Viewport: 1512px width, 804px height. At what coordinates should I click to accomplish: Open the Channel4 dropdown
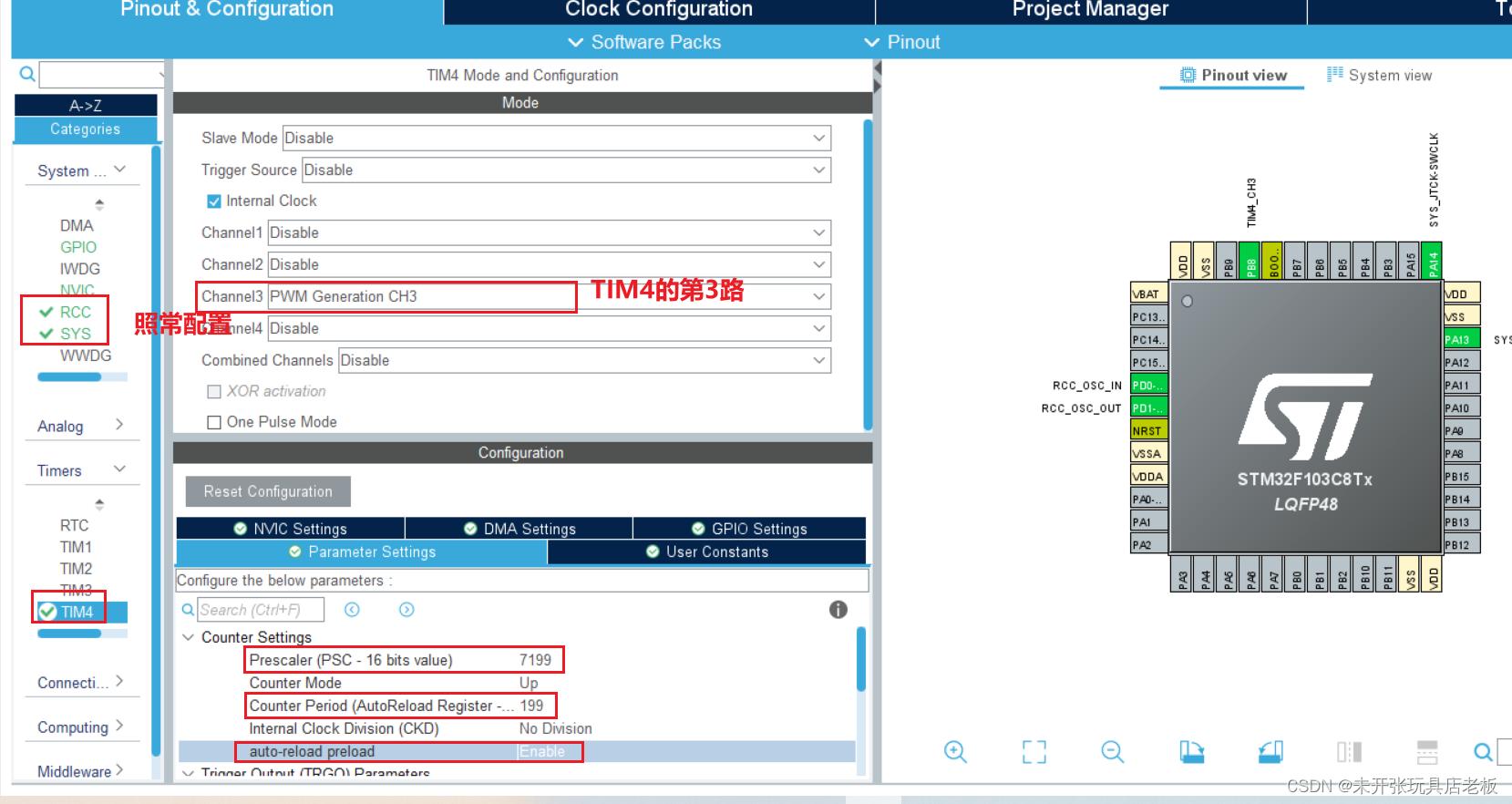pos(550,328)
